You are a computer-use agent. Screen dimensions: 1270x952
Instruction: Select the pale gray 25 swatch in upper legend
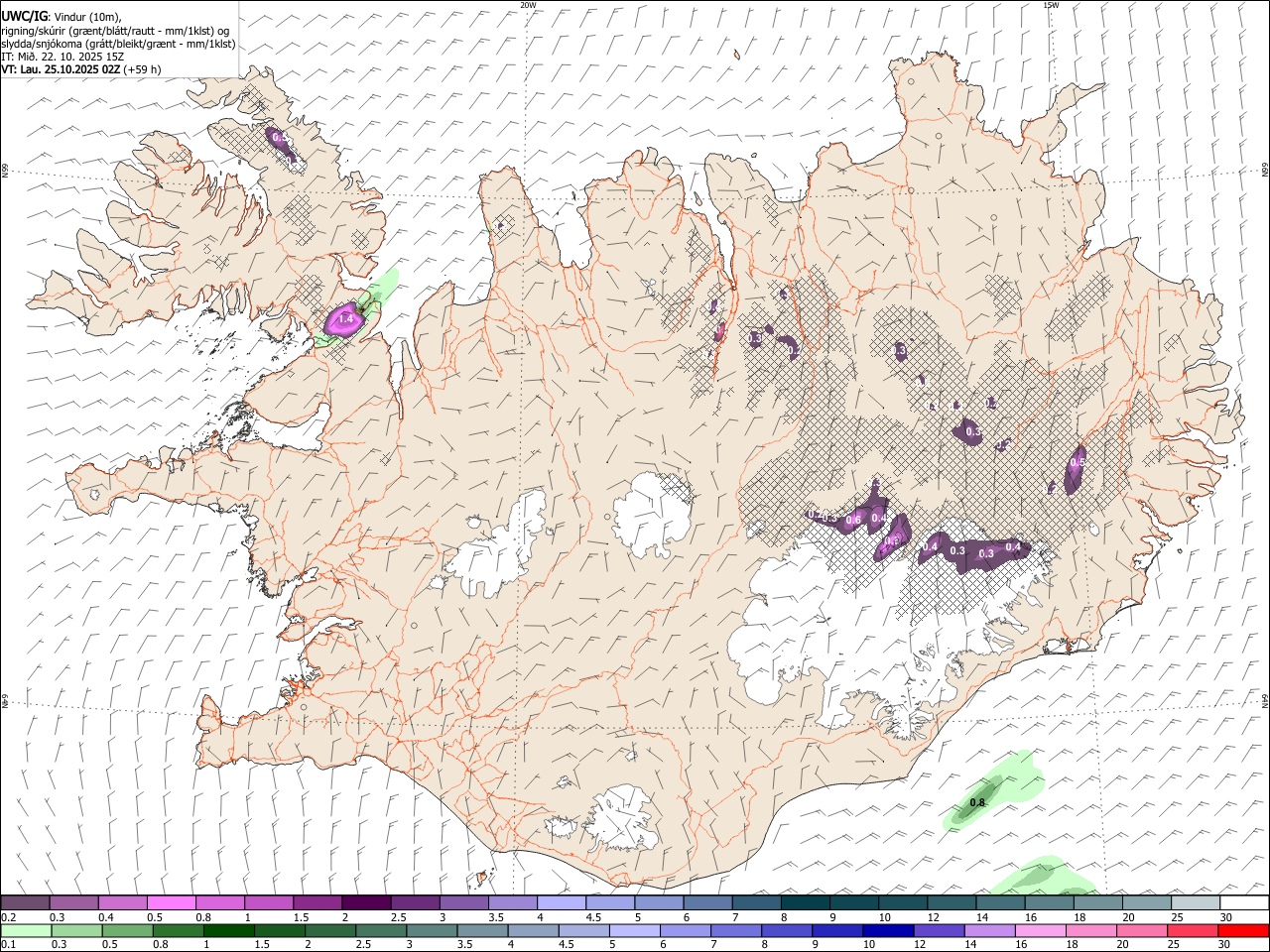1195,903
